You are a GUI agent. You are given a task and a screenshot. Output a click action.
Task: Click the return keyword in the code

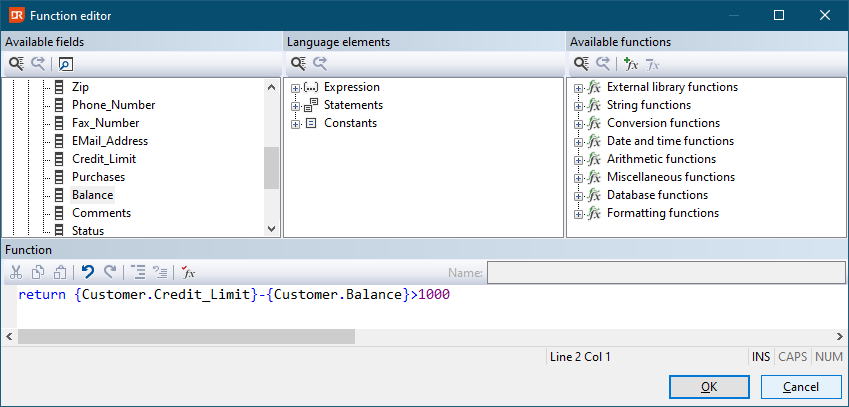42,296
